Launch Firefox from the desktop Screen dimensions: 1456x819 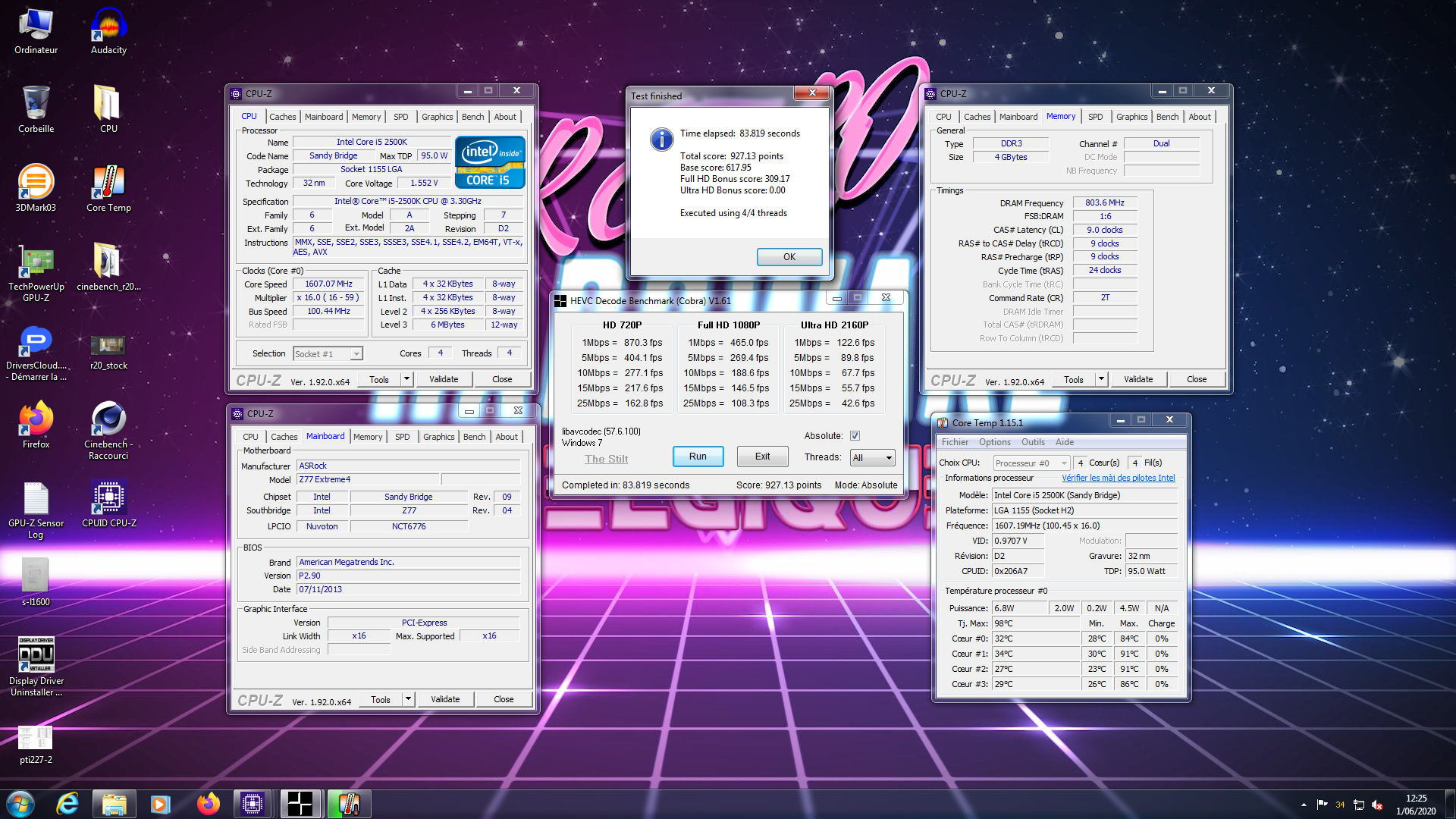click(x=36, y=425)
